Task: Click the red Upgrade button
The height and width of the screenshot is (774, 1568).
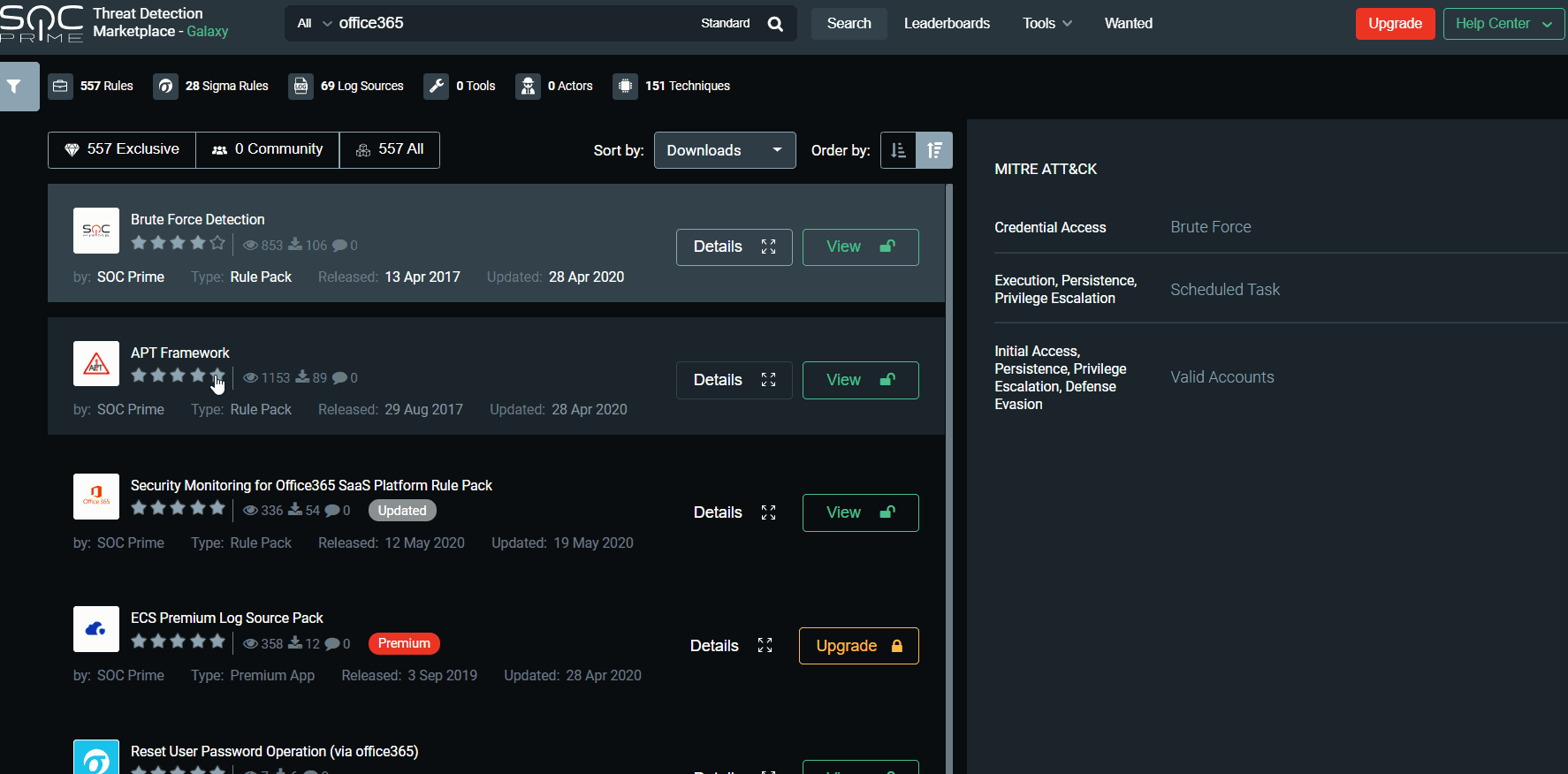Action: 1395,24
